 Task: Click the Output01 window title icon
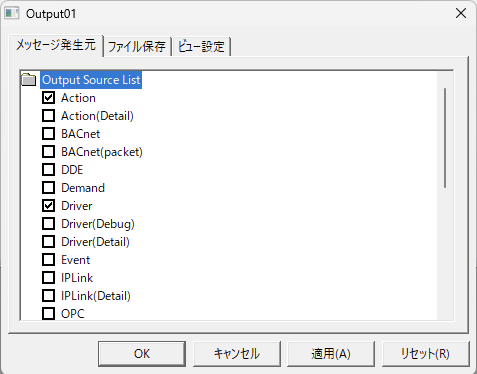click(12, 13)
